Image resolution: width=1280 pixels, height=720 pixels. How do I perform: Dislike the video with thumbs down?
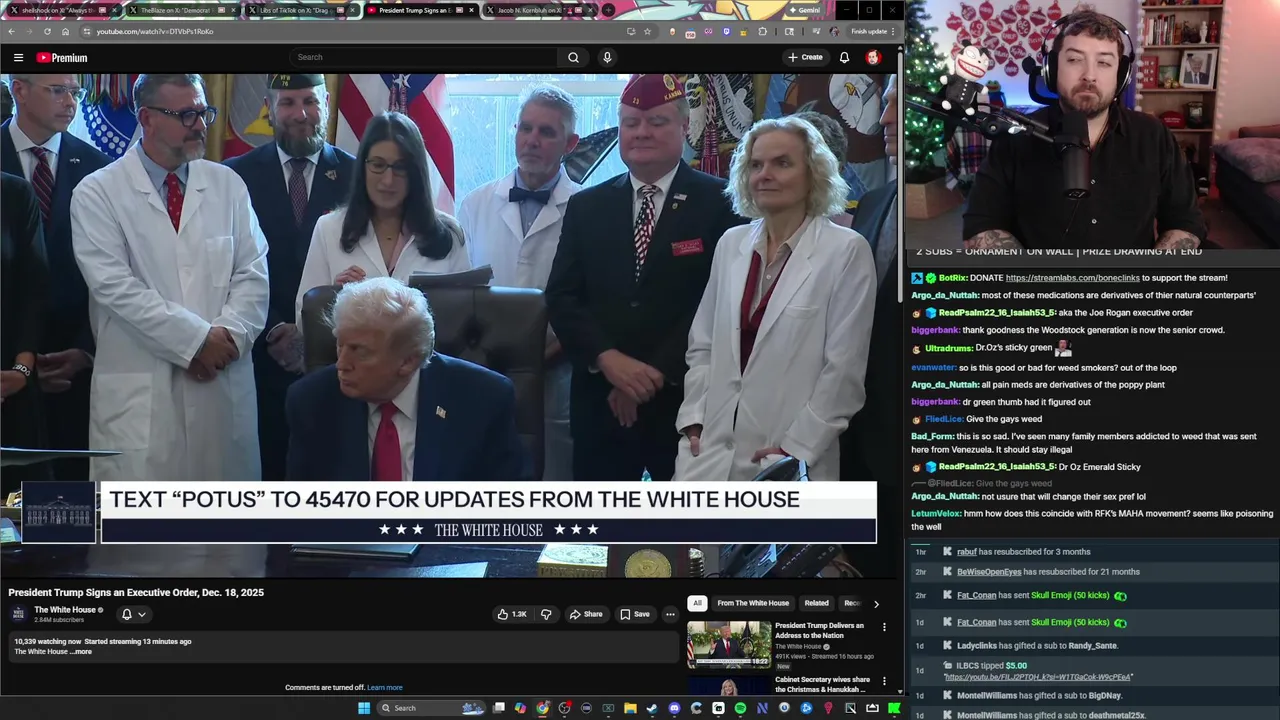(546, 614)
